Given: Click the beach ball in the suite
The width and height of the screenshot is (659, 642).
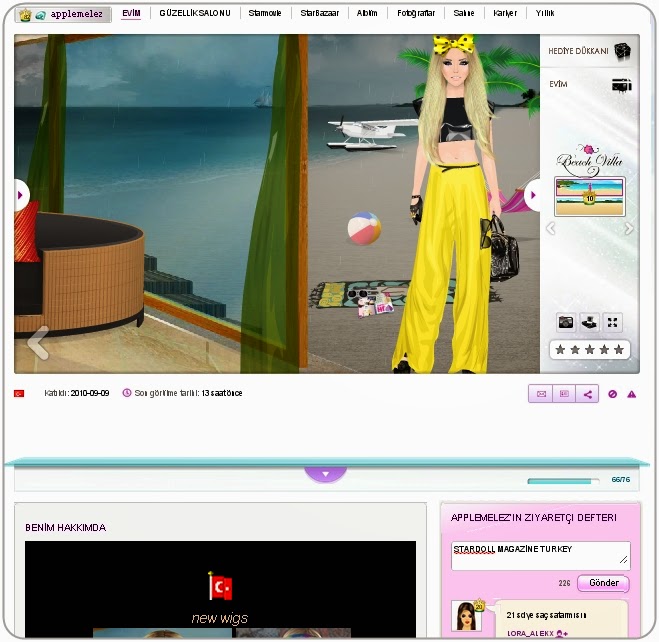Looking at the screenshot, I should (x=364, y=228).
